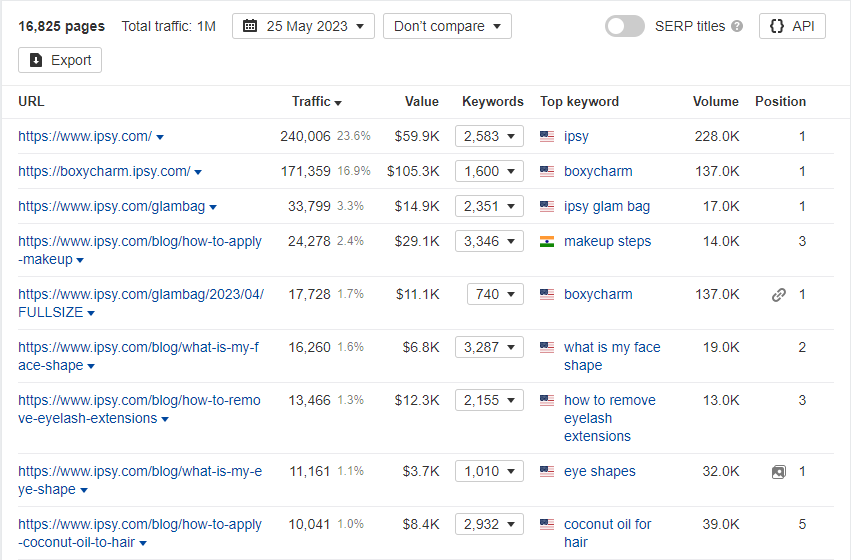Open the boxycharm.ipsy.com URL link

[104, 171]
